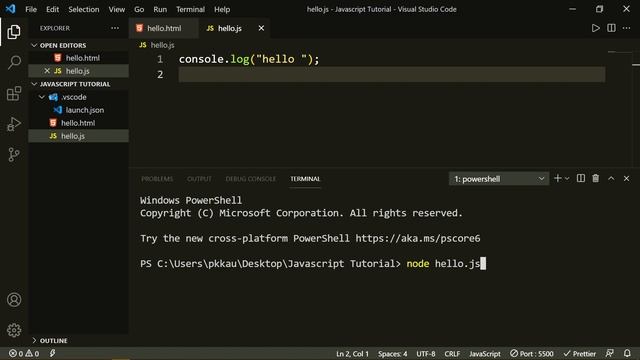Switch to the Output panel tab

coord(199,179)
